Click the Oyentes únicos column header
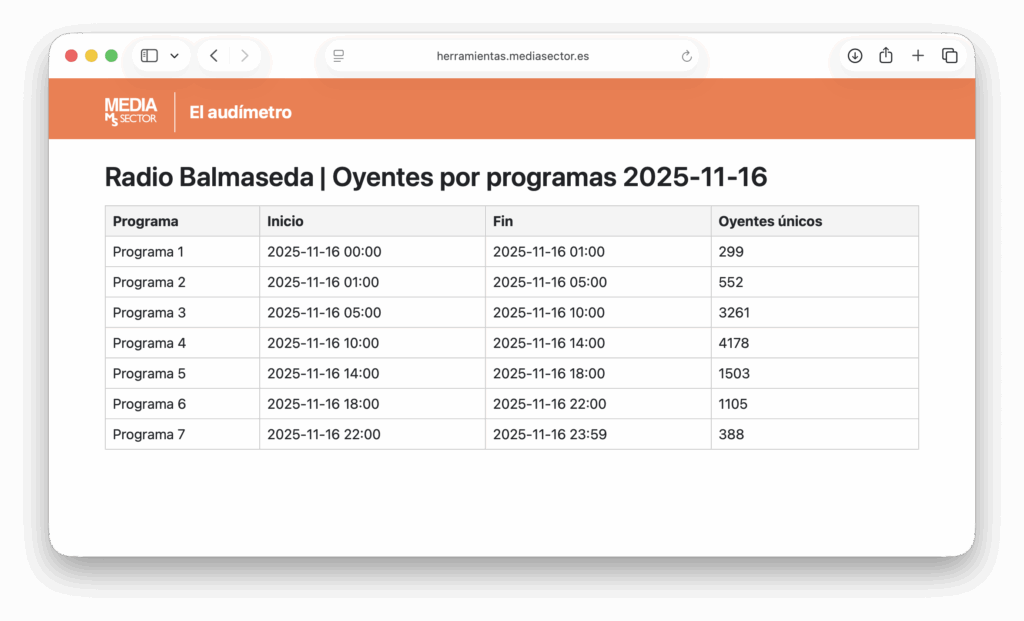 coord(770,221)
